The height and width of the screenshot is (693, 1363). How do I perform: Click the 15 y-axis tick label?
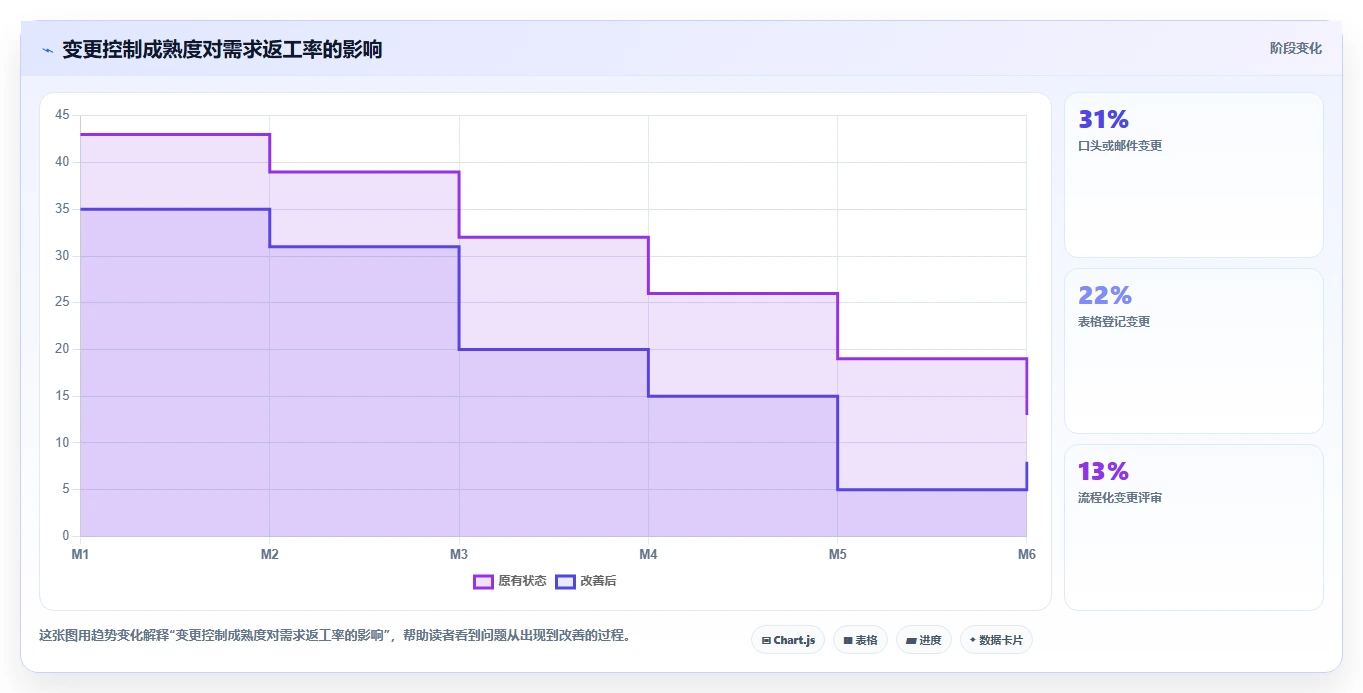[62, 396]
